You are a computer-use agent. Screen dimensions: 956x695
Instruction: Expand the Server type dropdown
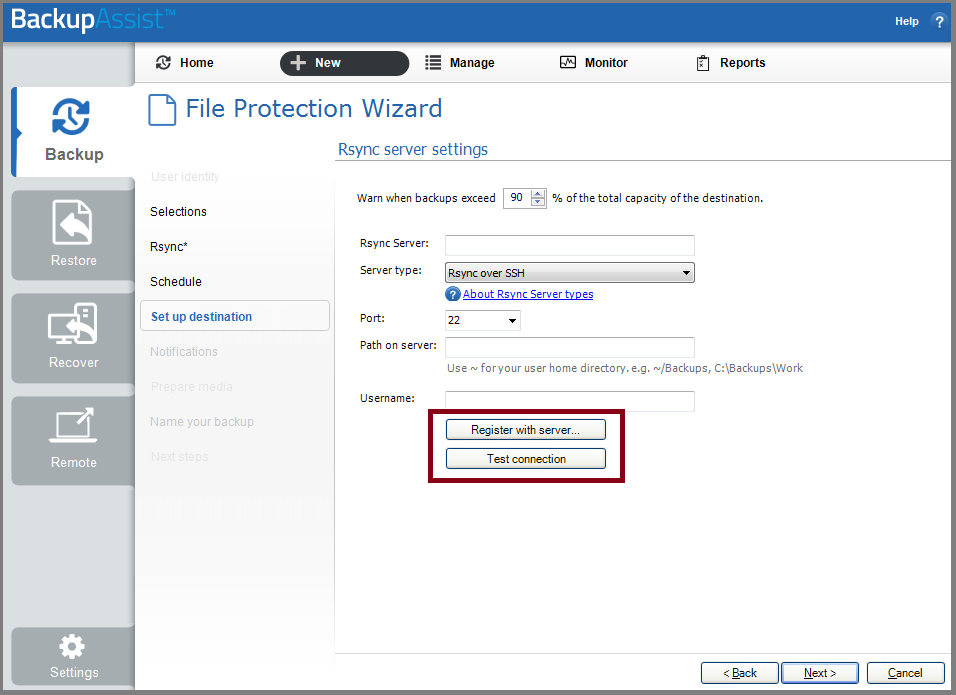click(x=686, y=272)
